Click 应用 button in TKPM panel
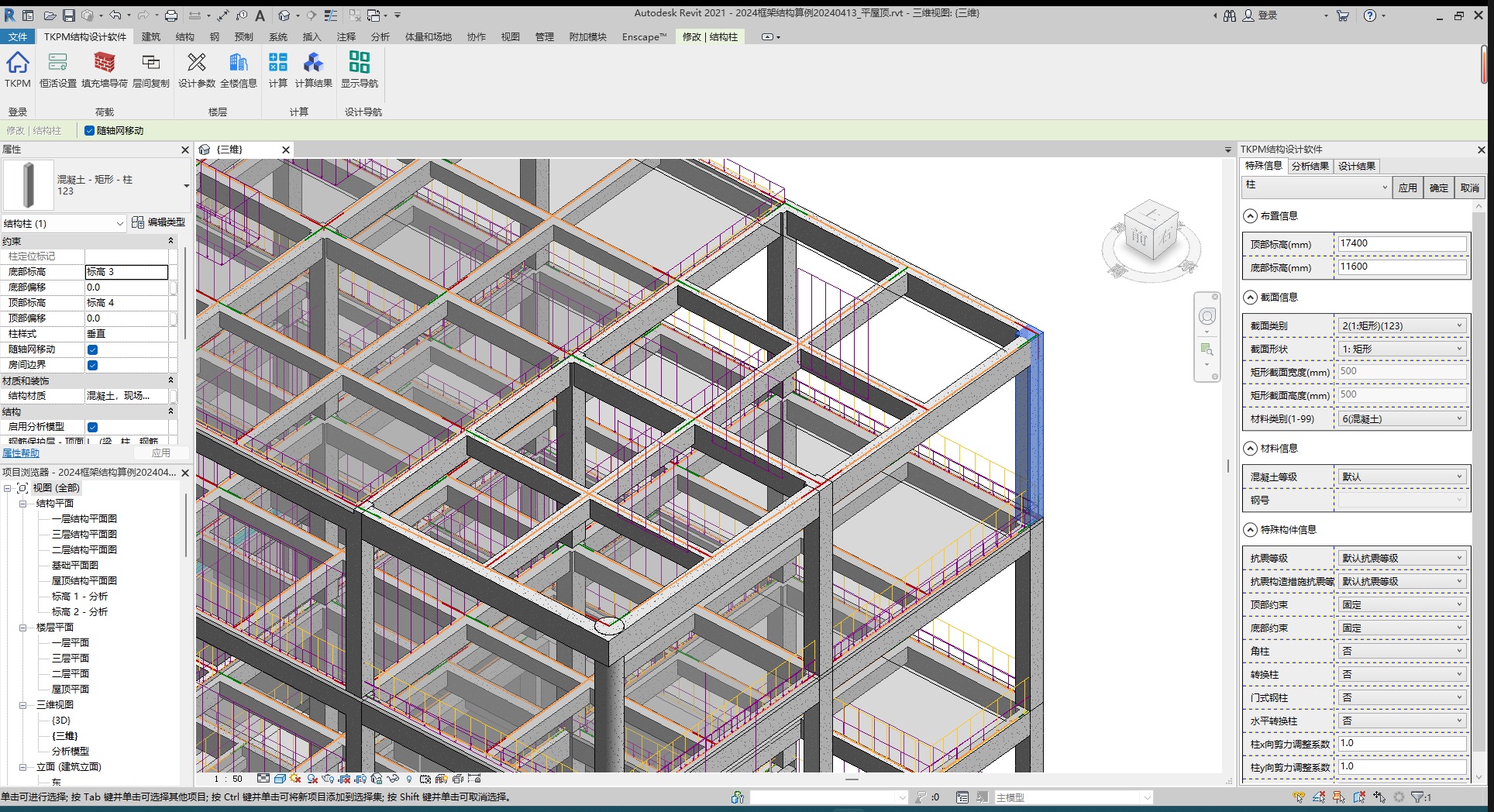This screenshot has height=812, width=1494. click(x=1407, y=188)
